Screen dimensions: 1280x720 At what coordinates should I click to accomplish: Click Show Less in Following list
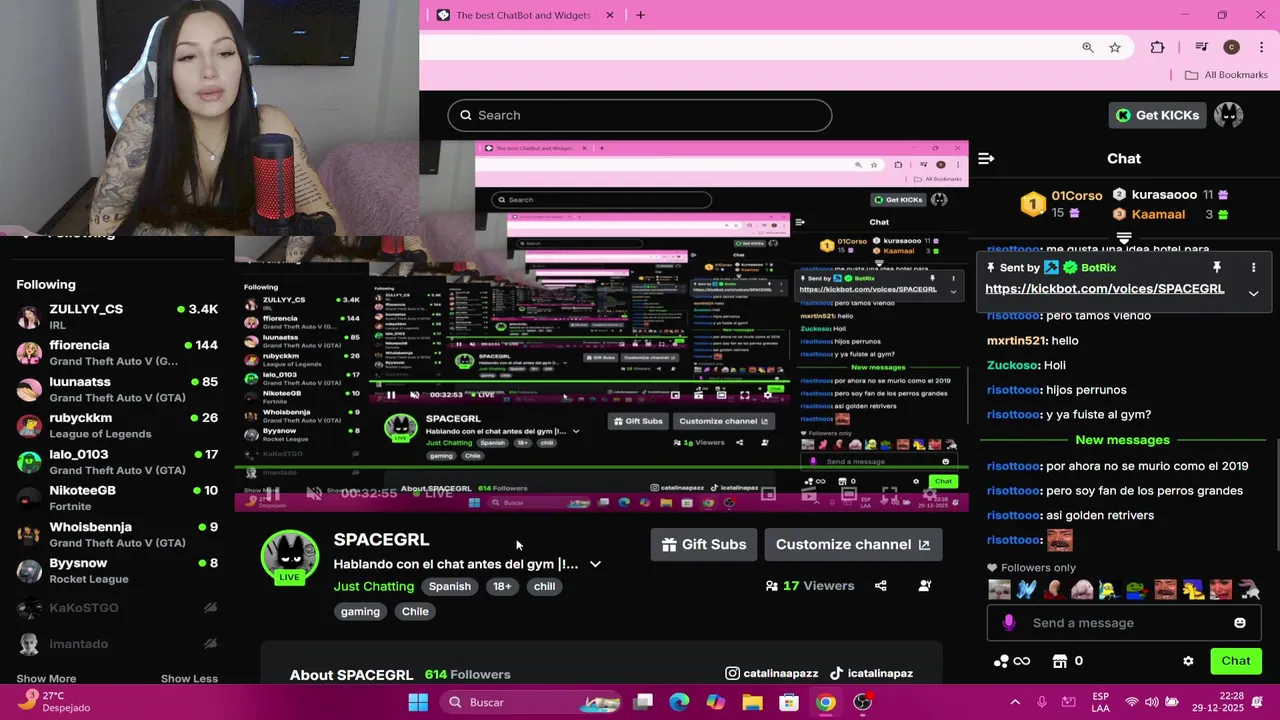[189, 678]
